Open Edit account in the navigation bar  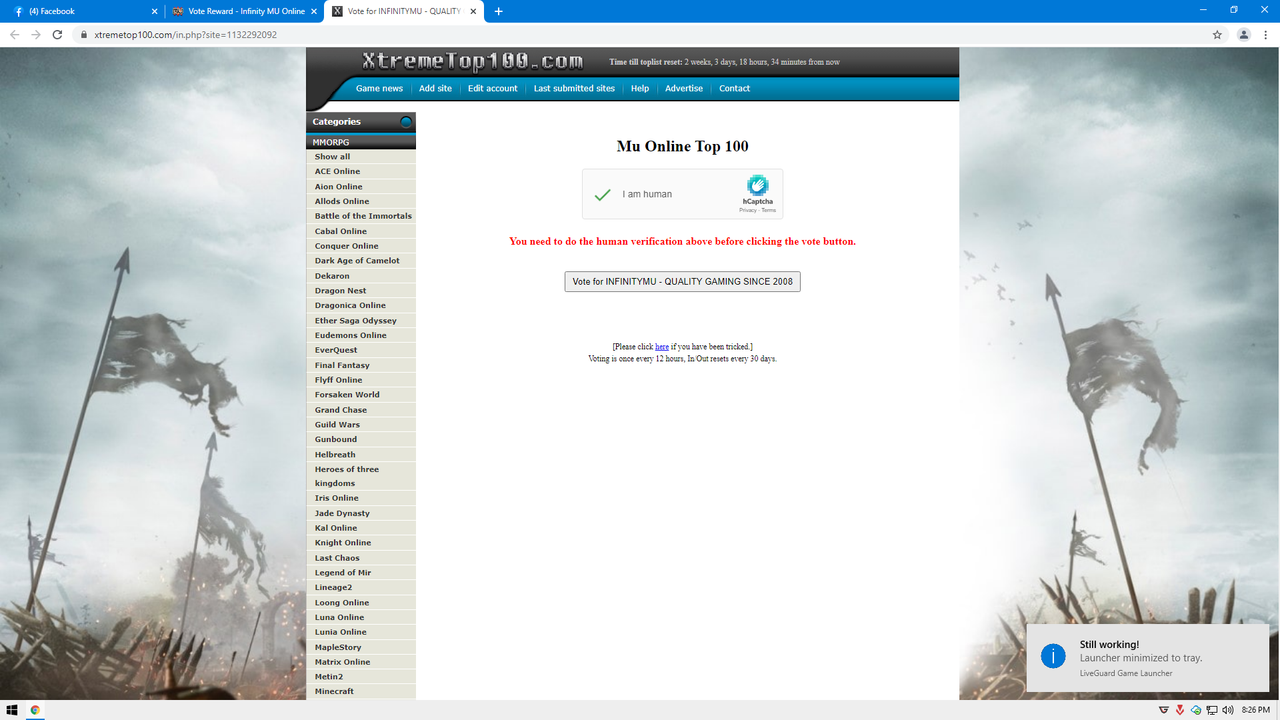tap(493, 88)
